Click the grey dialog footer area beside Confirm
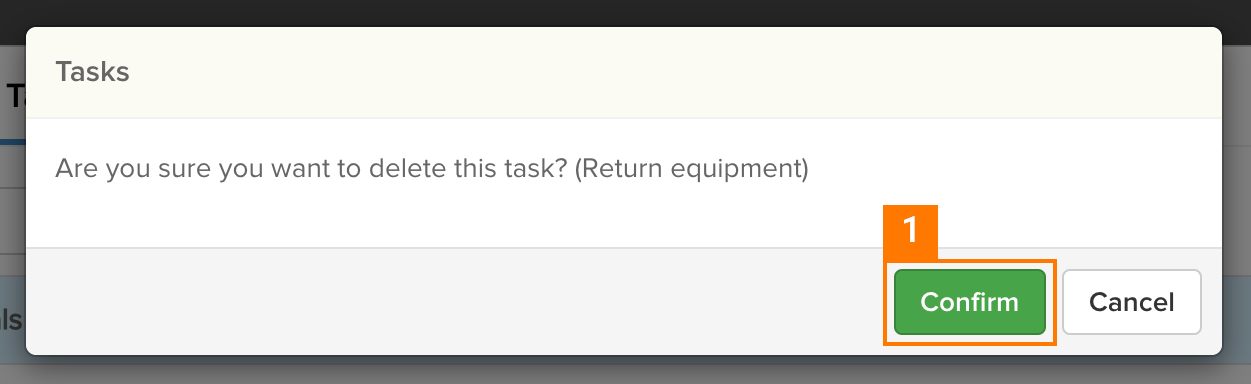The height and width of the screenshot is (384, 1251). point(450,301)
